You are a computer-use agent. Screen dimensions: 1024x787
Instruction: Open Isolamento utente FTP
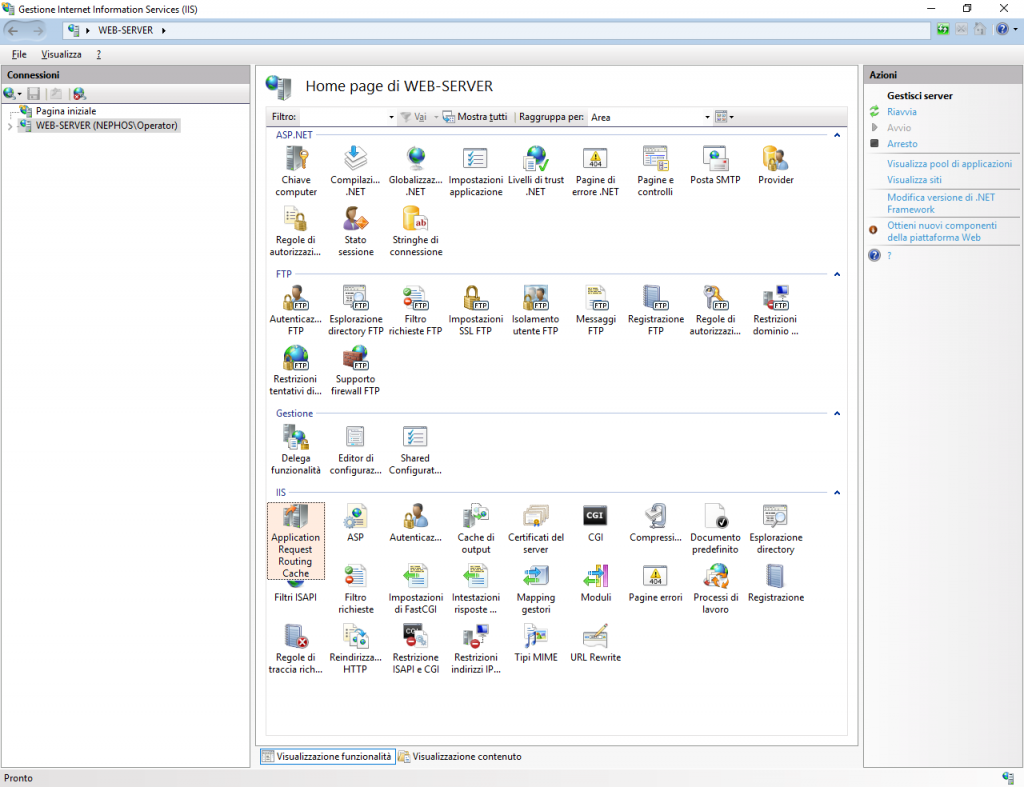[x=536, y=310]
